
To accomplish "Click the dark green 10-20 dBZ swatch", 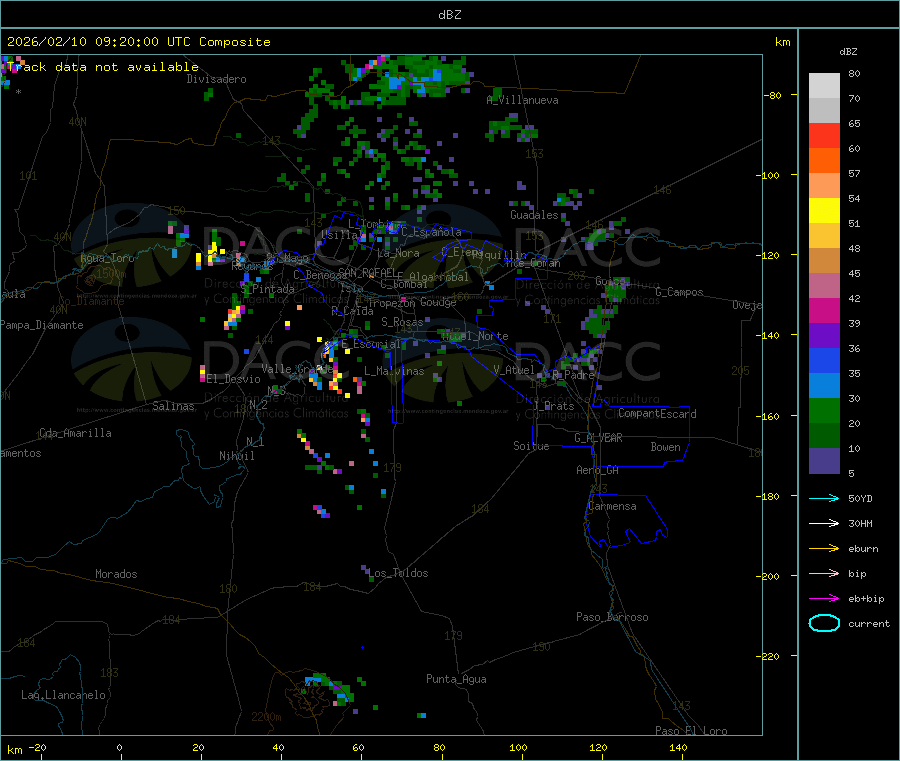I will 824,436.
